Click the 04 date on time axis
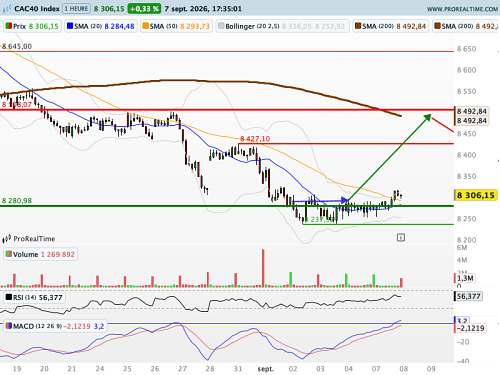This screenshot has height=375, width=500. [348, 369]
